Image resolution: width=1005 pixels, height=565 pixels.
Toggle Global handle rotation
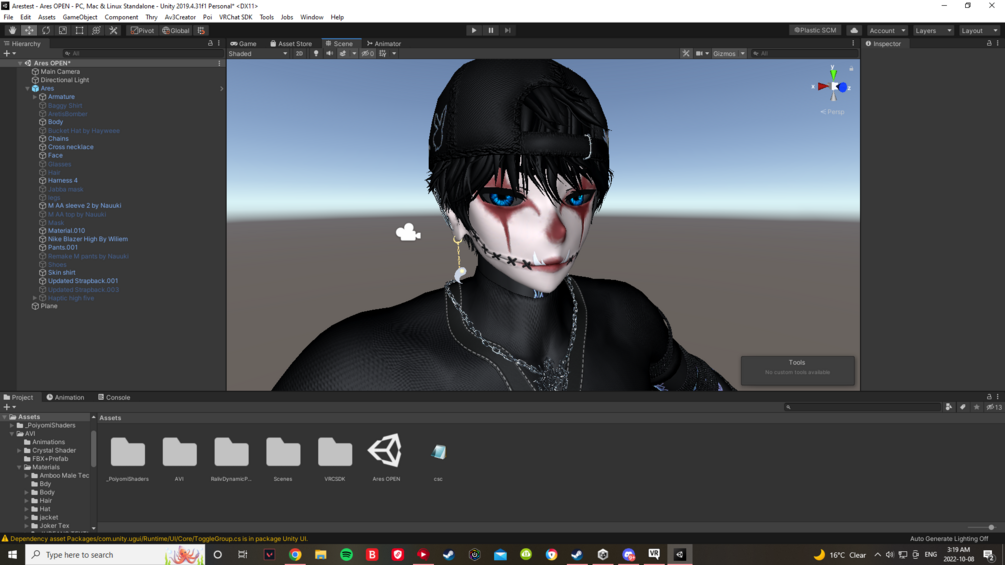pos(176,30)
